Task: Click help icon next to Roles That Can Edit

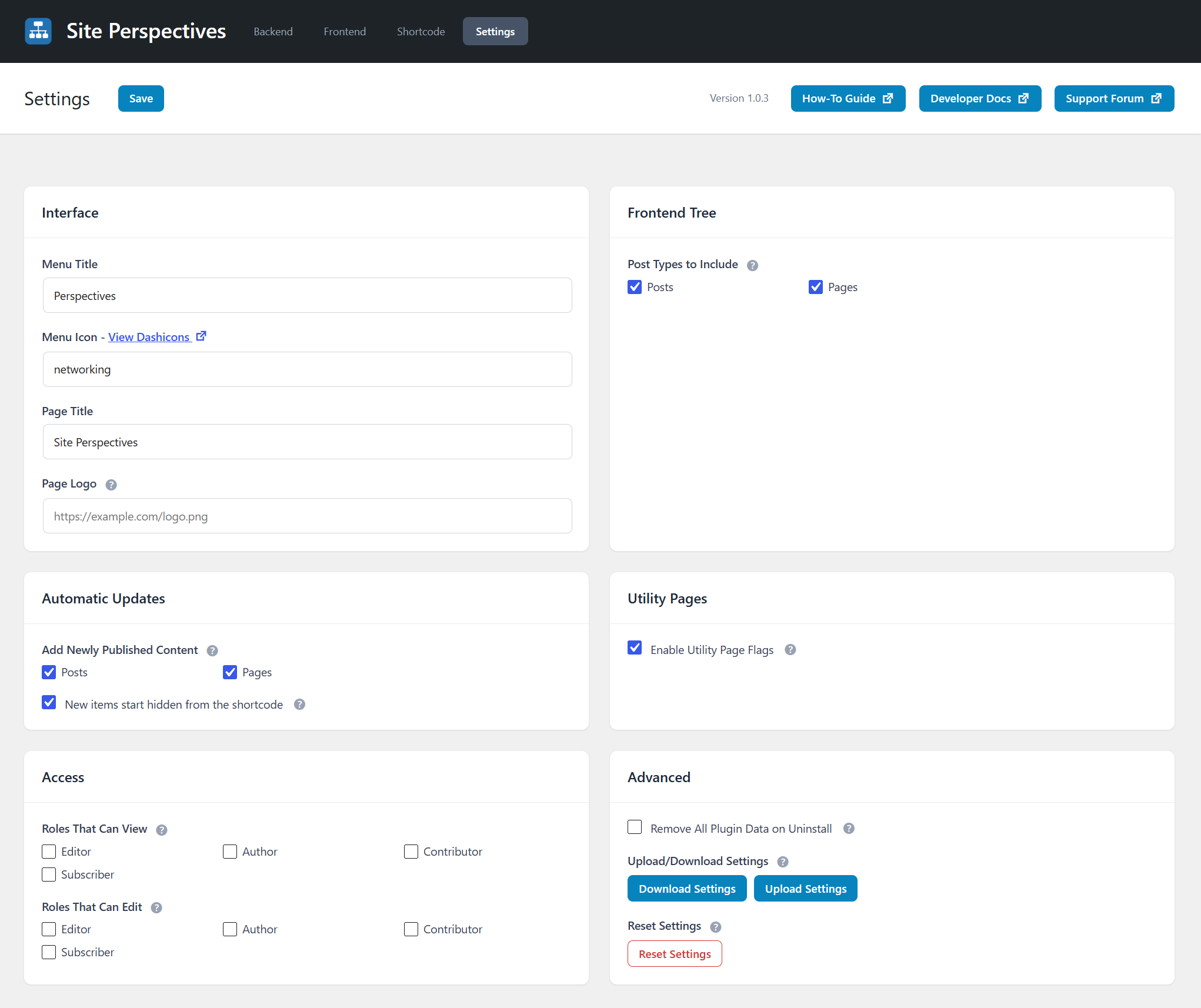Action: pyautogui.click(x=156, y=907)
